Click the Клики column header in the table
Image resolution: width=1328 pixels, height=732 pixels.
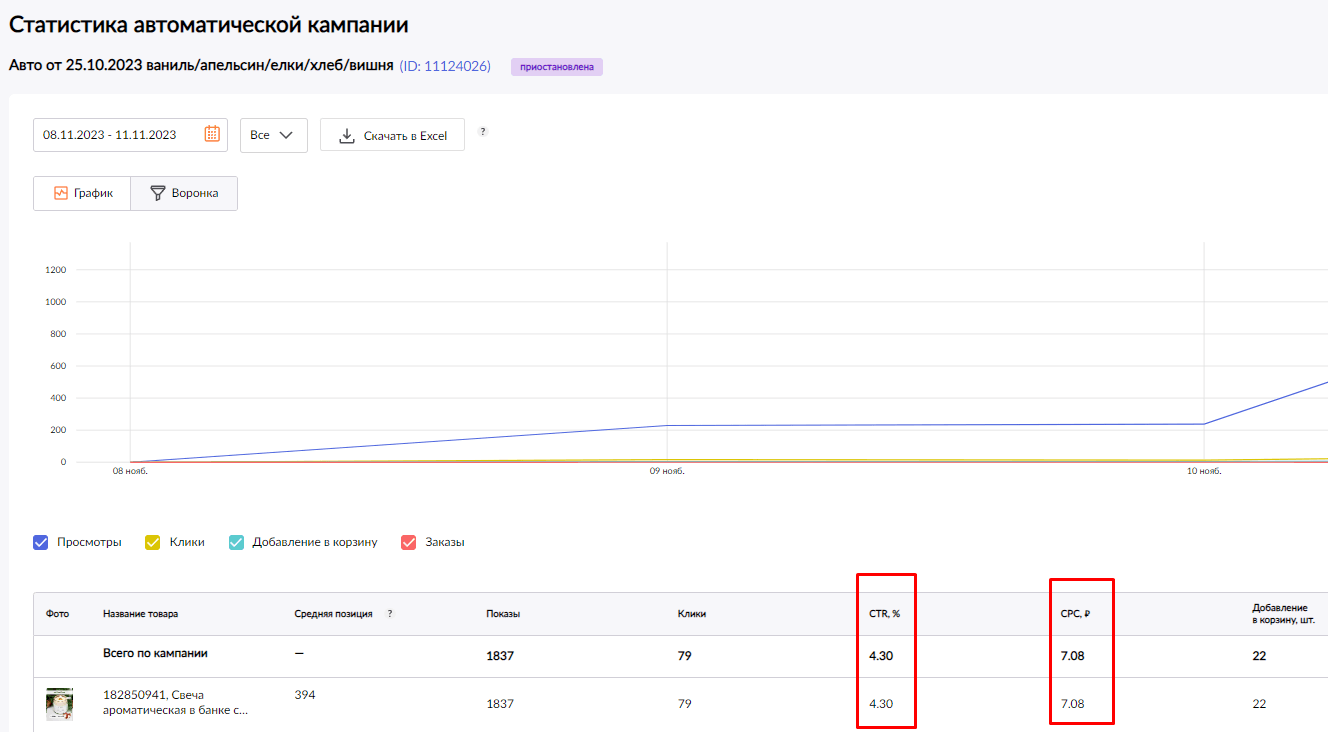click(x=692, y=614)
